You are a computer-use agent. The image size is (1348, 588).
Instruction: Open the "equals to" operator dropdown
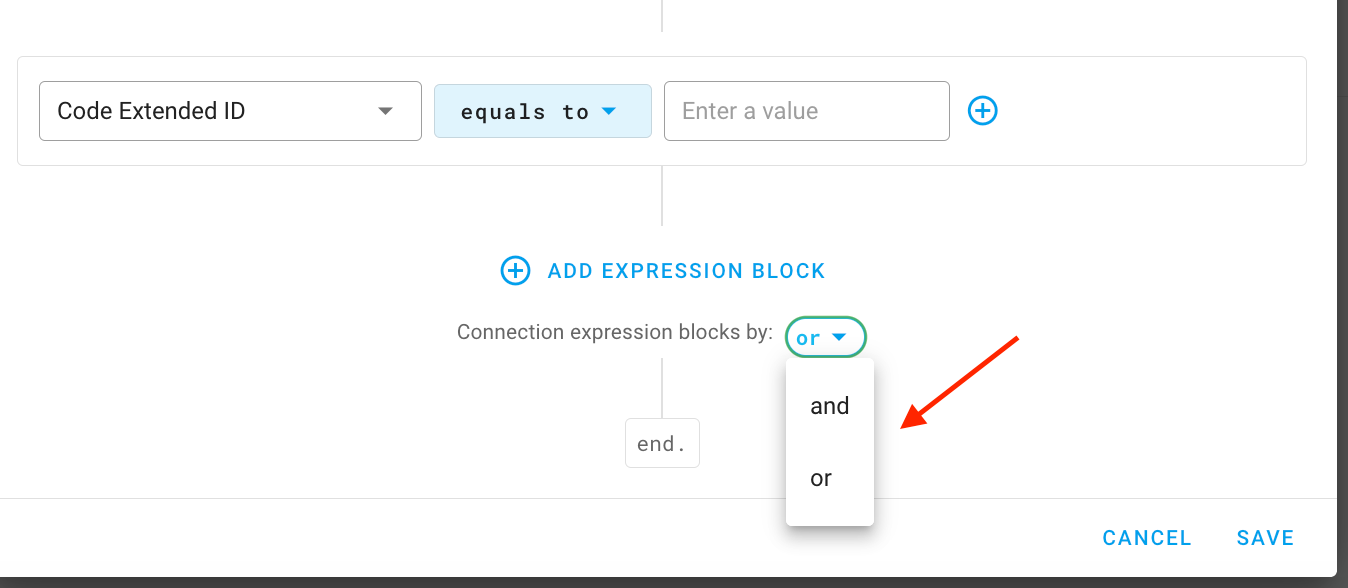pyautogui.click(x=542, y=111)
